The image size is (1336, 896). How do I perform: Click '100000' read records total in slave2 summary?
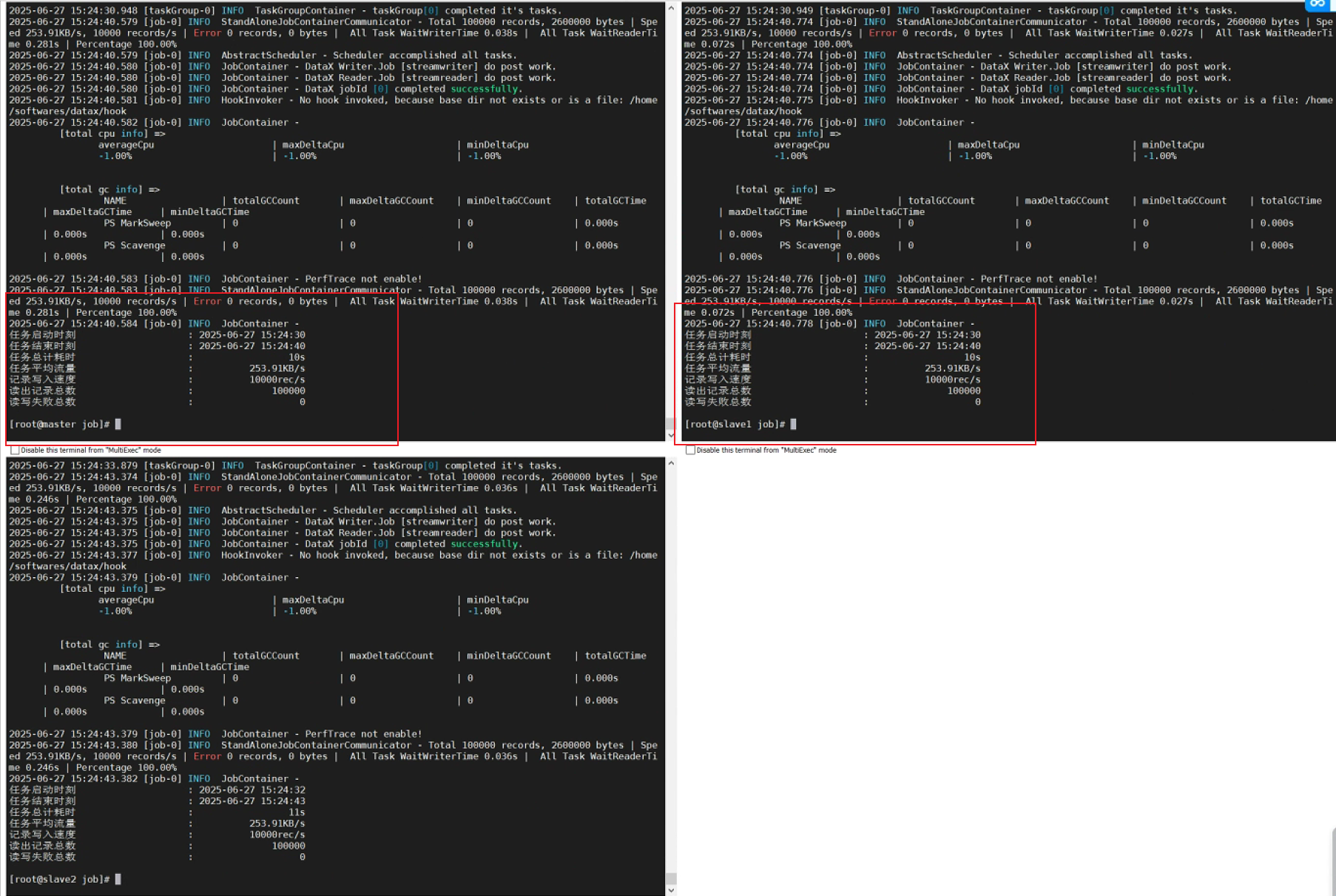[289, 846]
